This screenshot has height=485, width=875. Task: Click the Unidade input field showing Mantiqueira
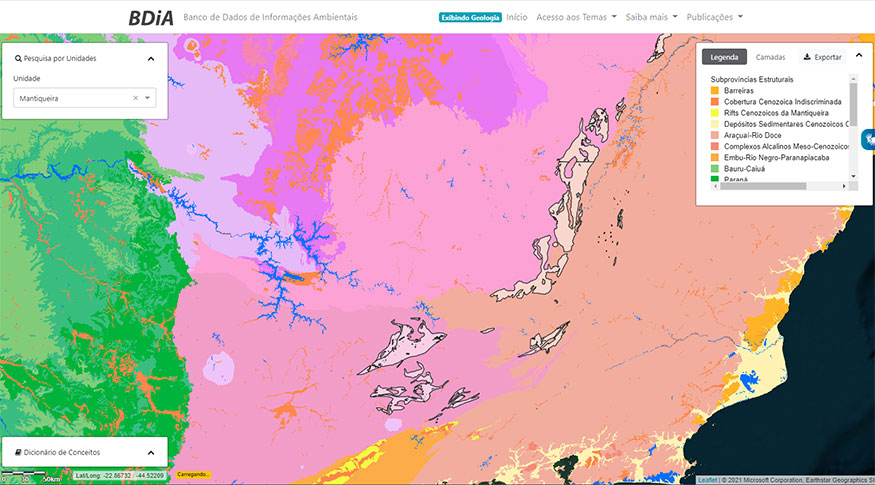point(85,98)
